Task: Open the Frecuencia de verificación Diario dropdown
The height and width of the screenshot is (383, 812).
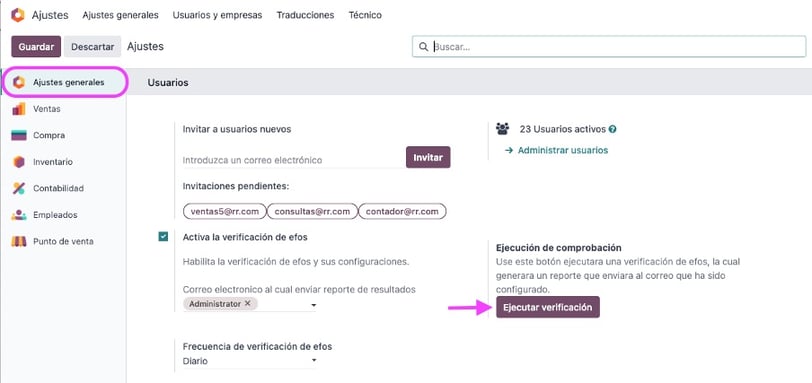Action: click(x=250, y=361)
